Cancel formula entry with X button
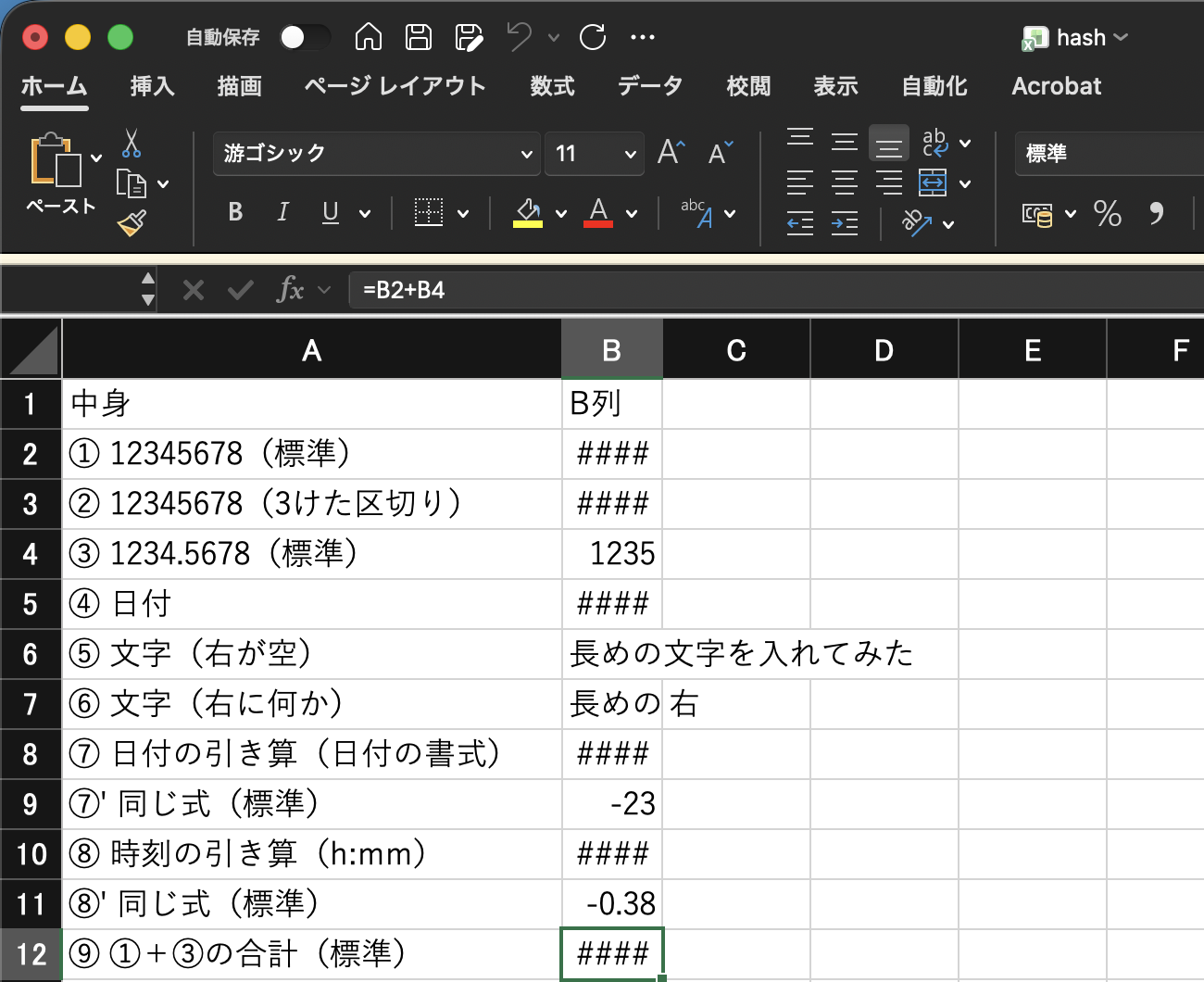The image size is (1204, 982). pyautogui.click(x=194, y=290)
